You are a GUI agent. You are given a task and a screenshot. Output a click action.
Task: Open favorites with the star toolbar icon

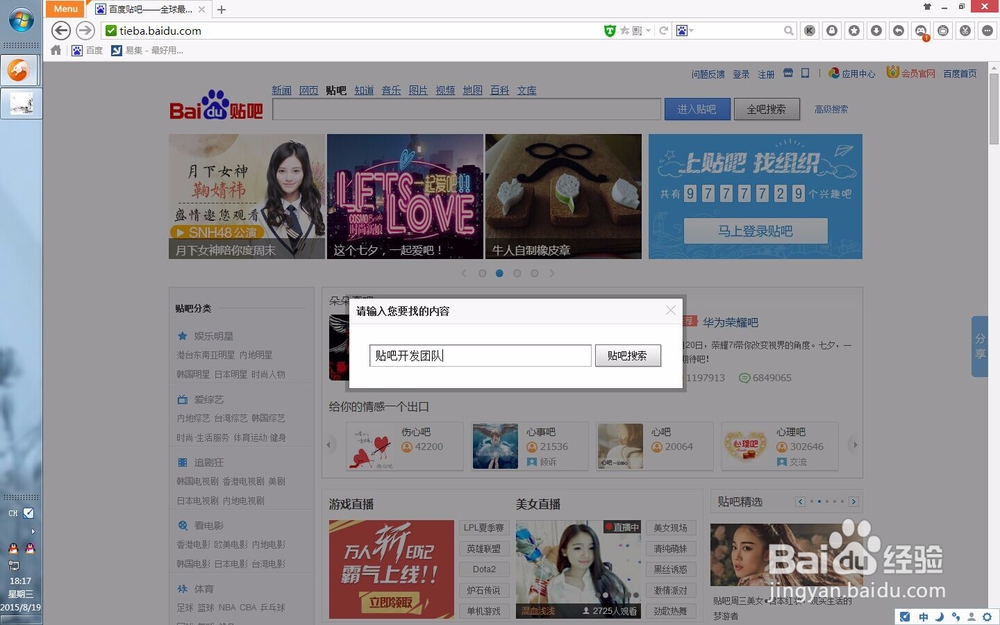click(x=854, y=31)
